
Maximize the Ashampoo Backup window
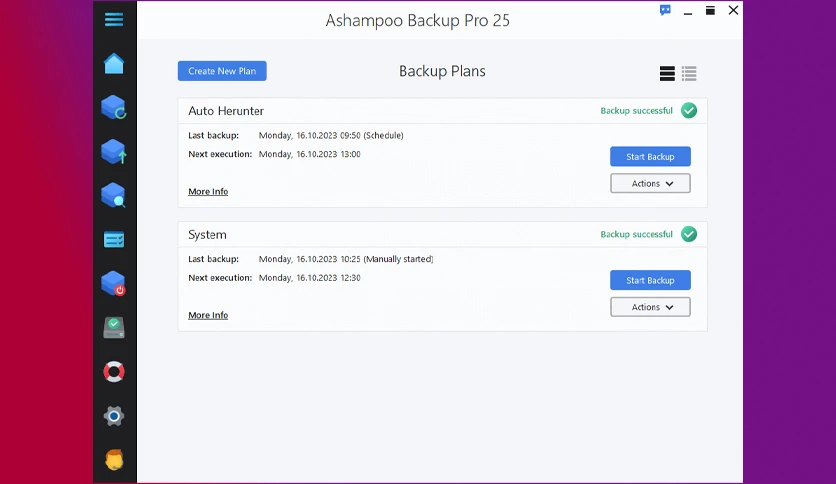[710, 11]
